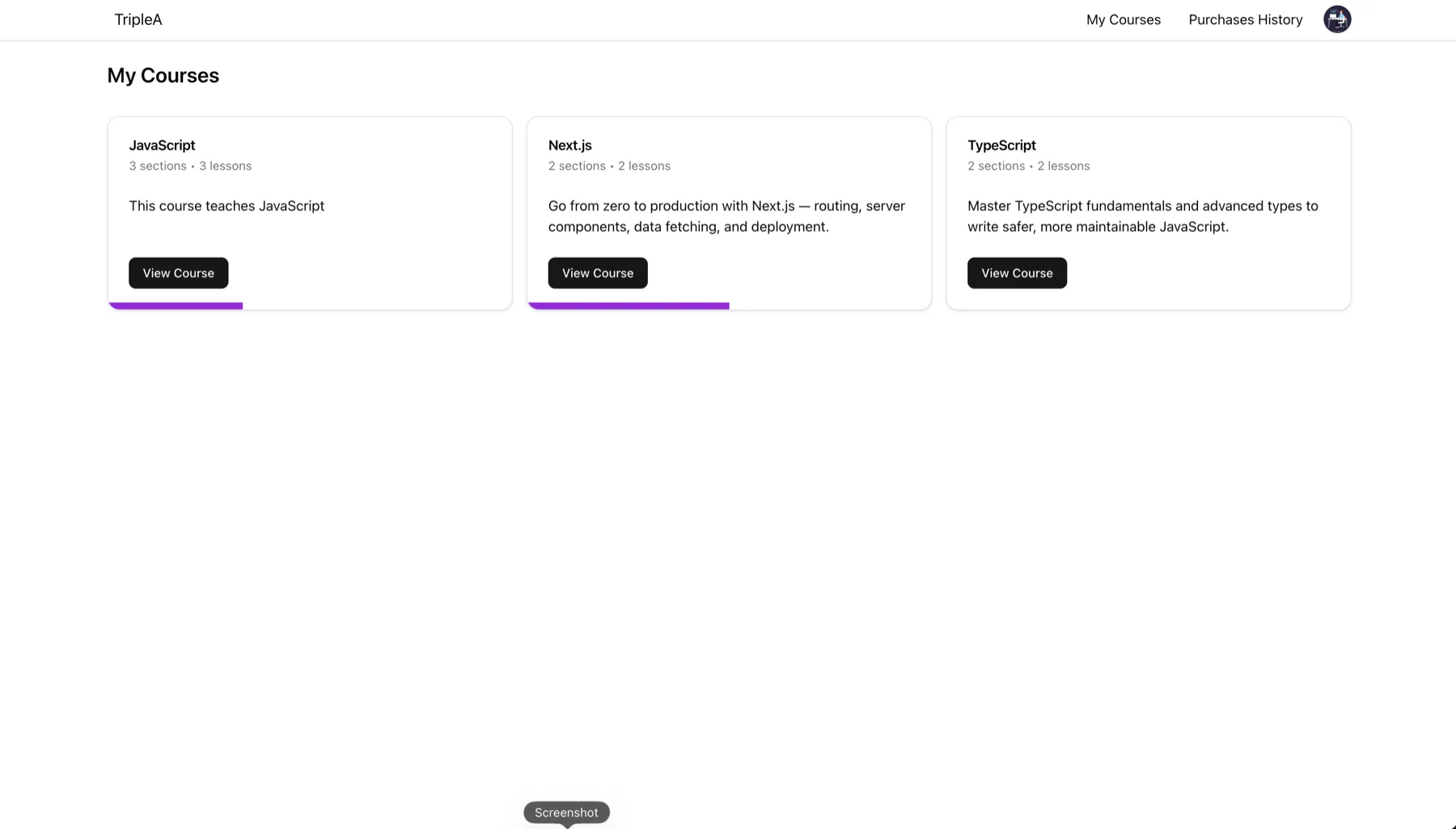The image size is (1456, 829).
Task: Select the Next.js course title
Action: pos(569,146)
